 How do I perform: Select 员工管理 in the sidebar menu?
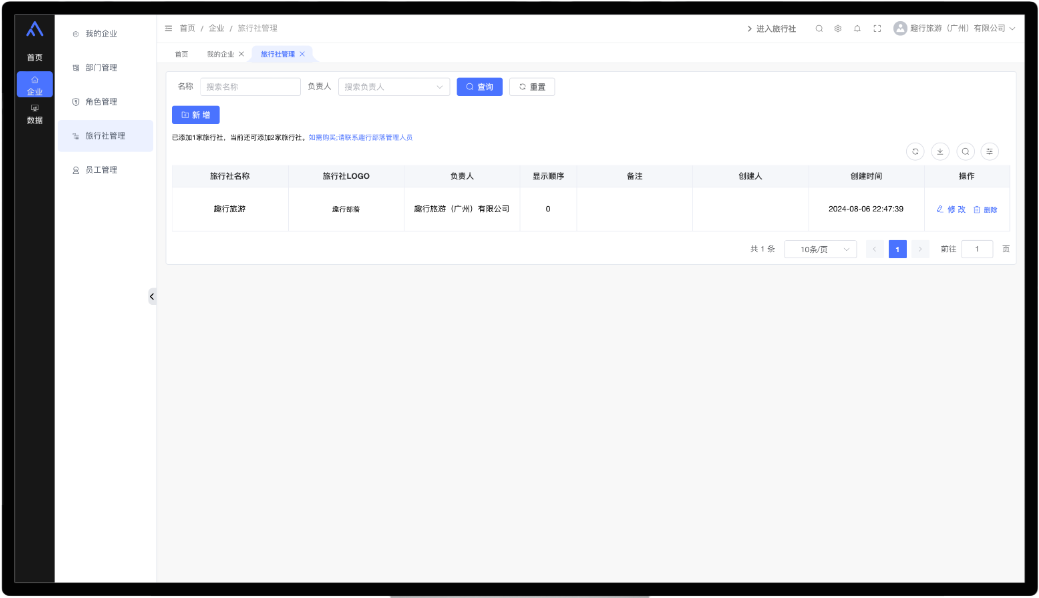click(101, 170)
